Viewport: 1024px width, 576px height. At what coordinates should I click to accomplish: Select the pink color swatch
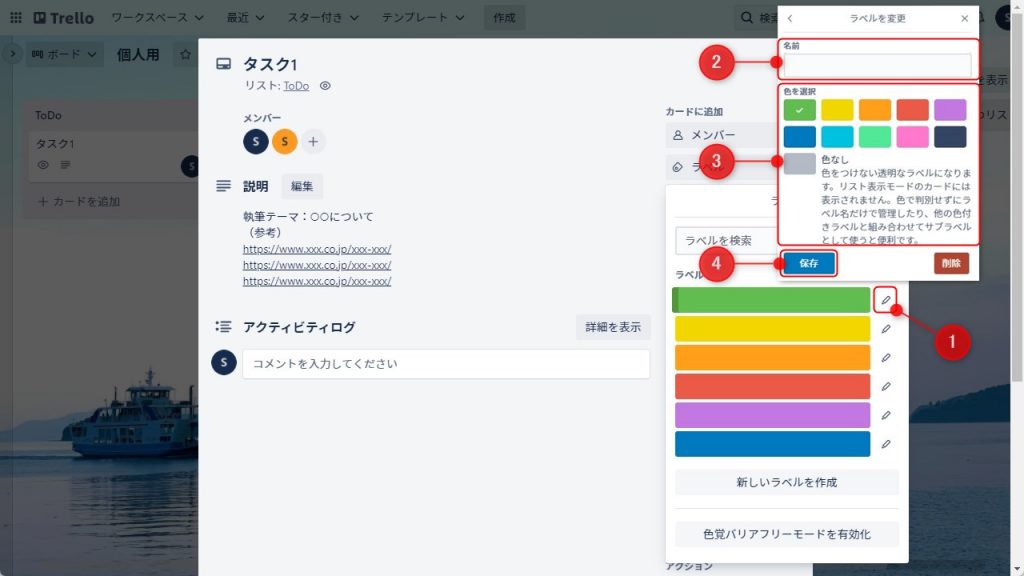(x=912, y=137)
